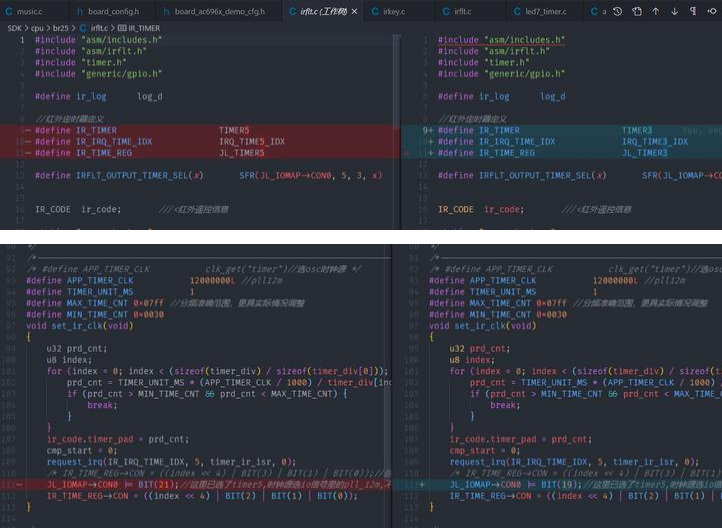This screenshot has height=528, width=722.
Task: Click IRQ_TIME5_IDX in the left diff pane
Action: [252, 141]
